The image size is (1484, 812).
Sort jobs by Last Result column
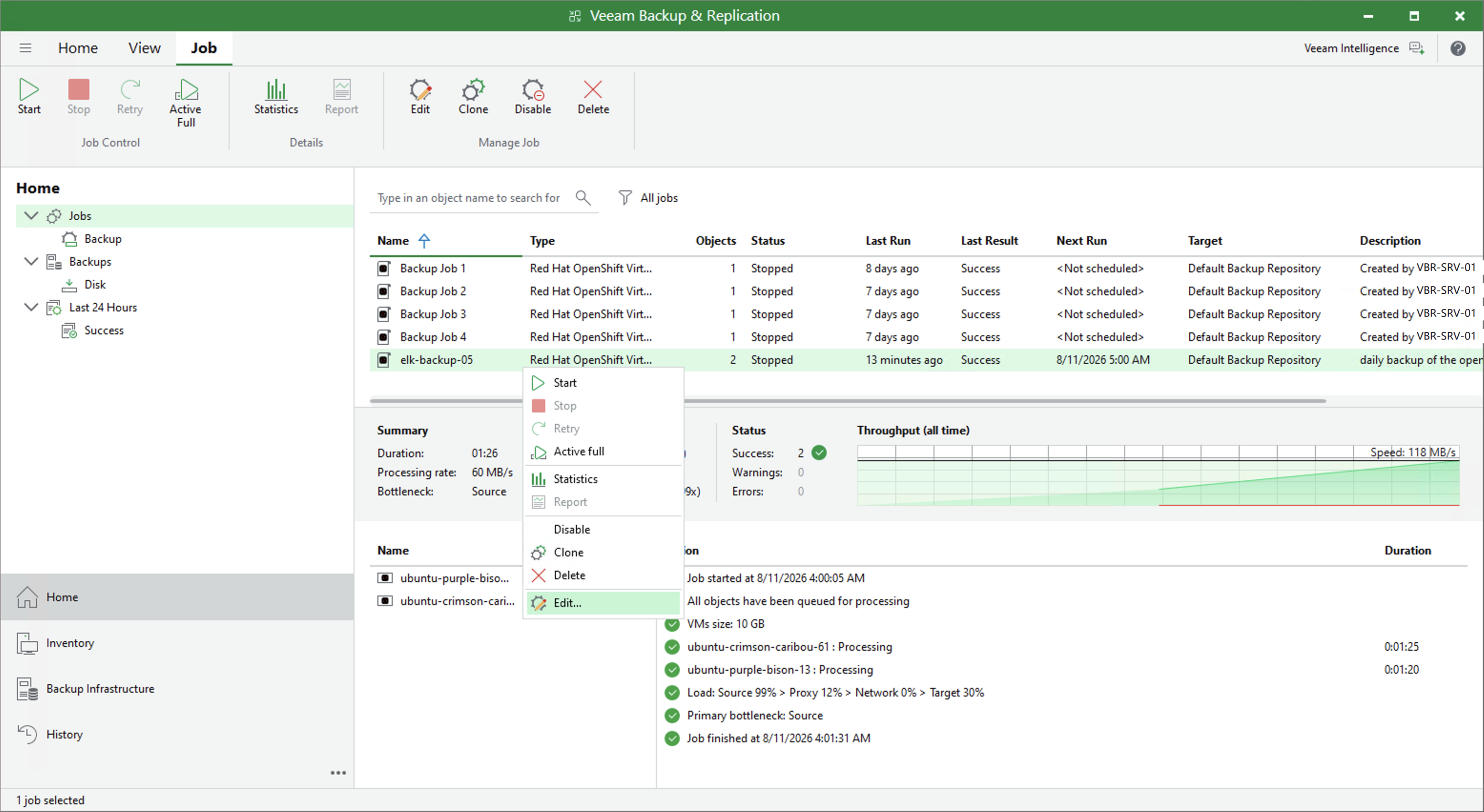point(989,241)
